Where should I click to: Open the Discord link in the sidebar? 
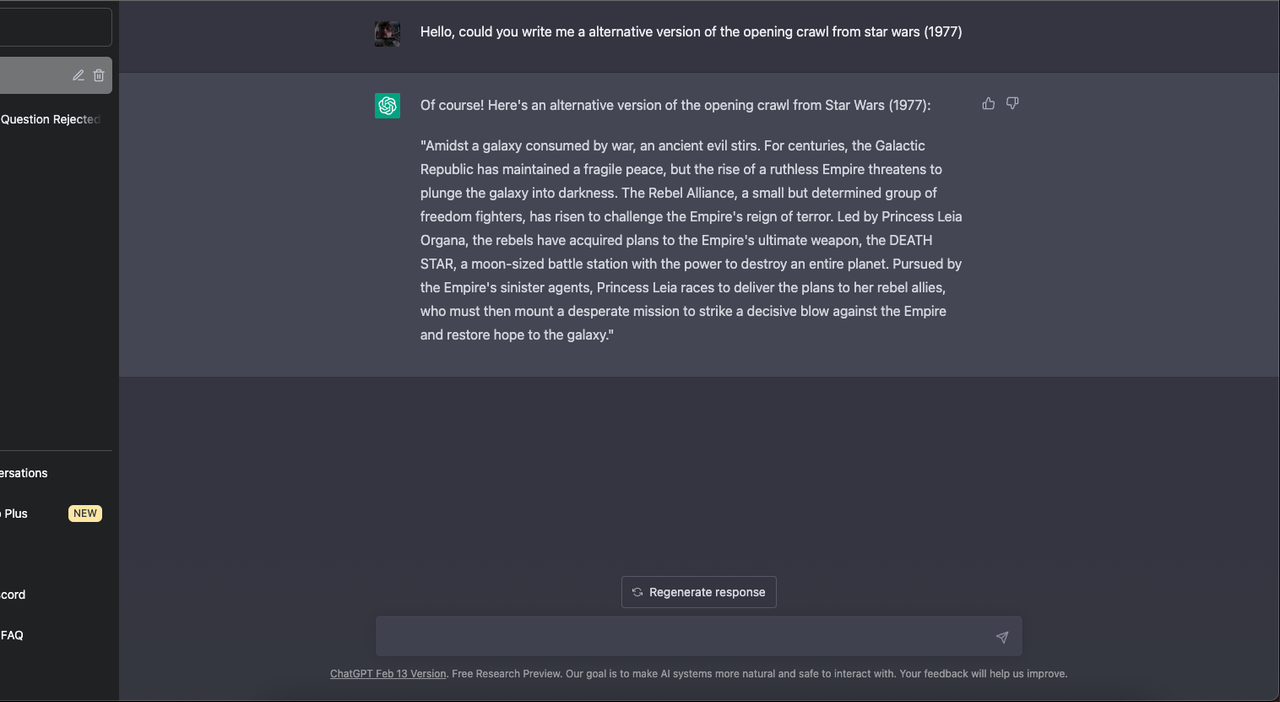pos(13,594)
